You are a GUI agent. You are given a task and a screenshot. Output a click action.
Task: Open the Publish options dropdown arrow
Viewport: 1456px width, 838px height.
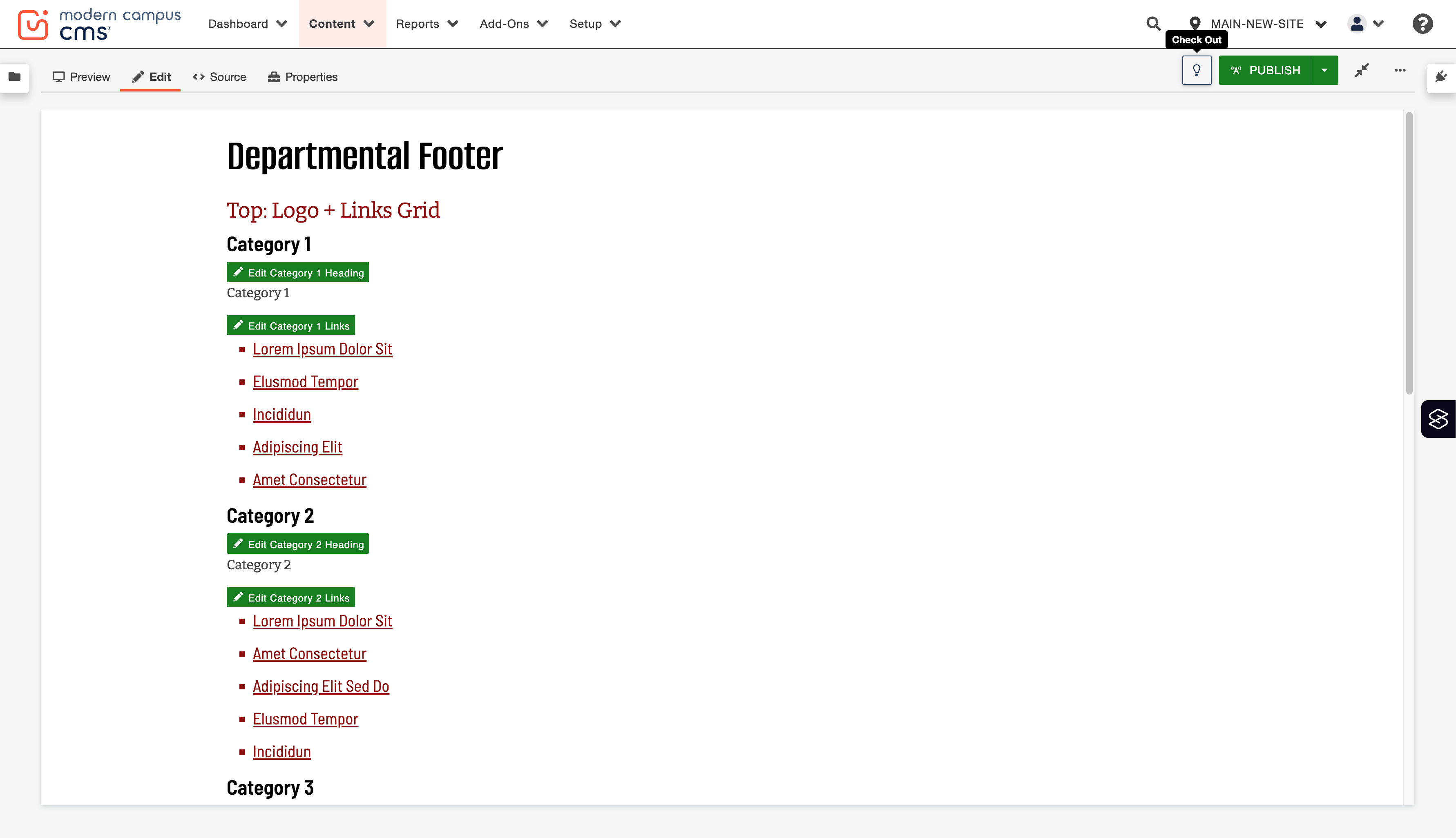click(1324, 70)
